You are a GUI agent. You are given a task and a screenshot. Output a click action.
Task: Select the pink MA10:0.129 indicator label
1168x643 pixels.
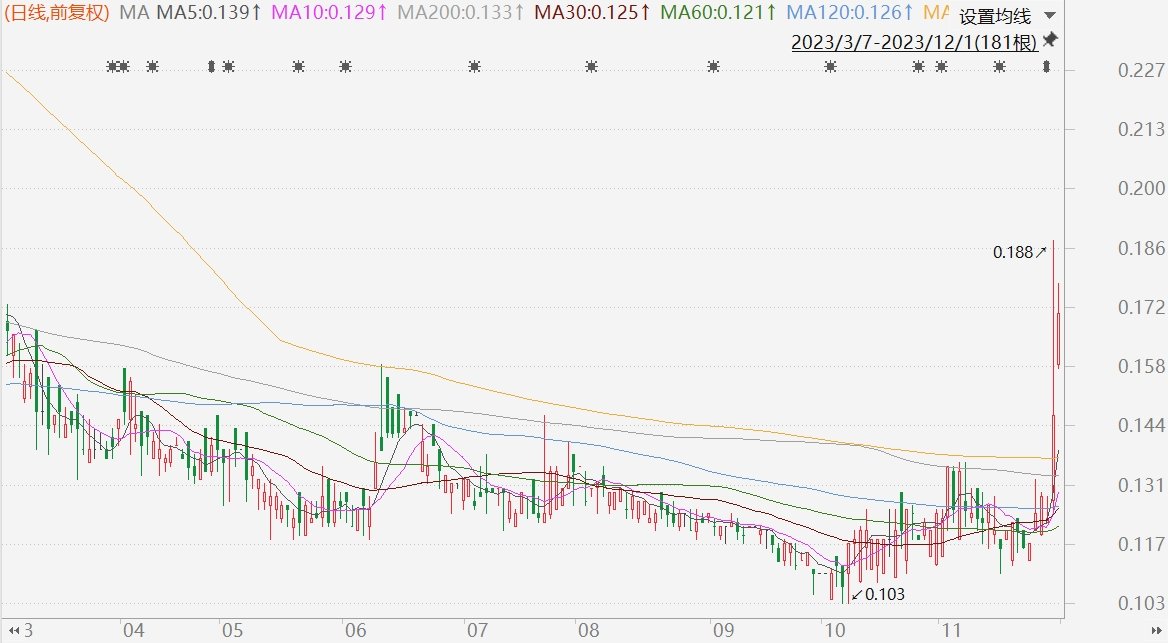tap(329, 12)
